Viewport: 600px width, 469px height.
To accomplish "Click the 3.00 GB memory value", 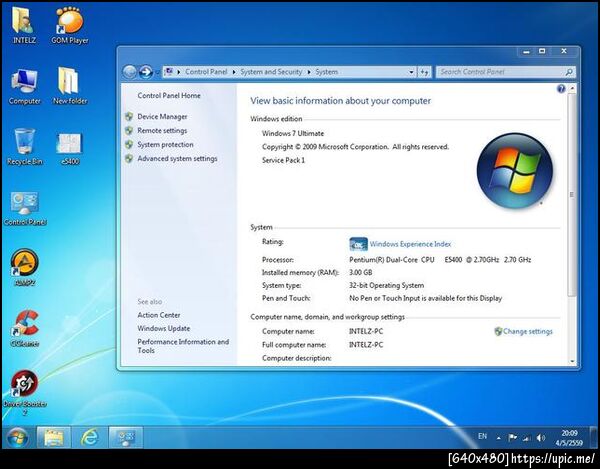I will [360, 272].
